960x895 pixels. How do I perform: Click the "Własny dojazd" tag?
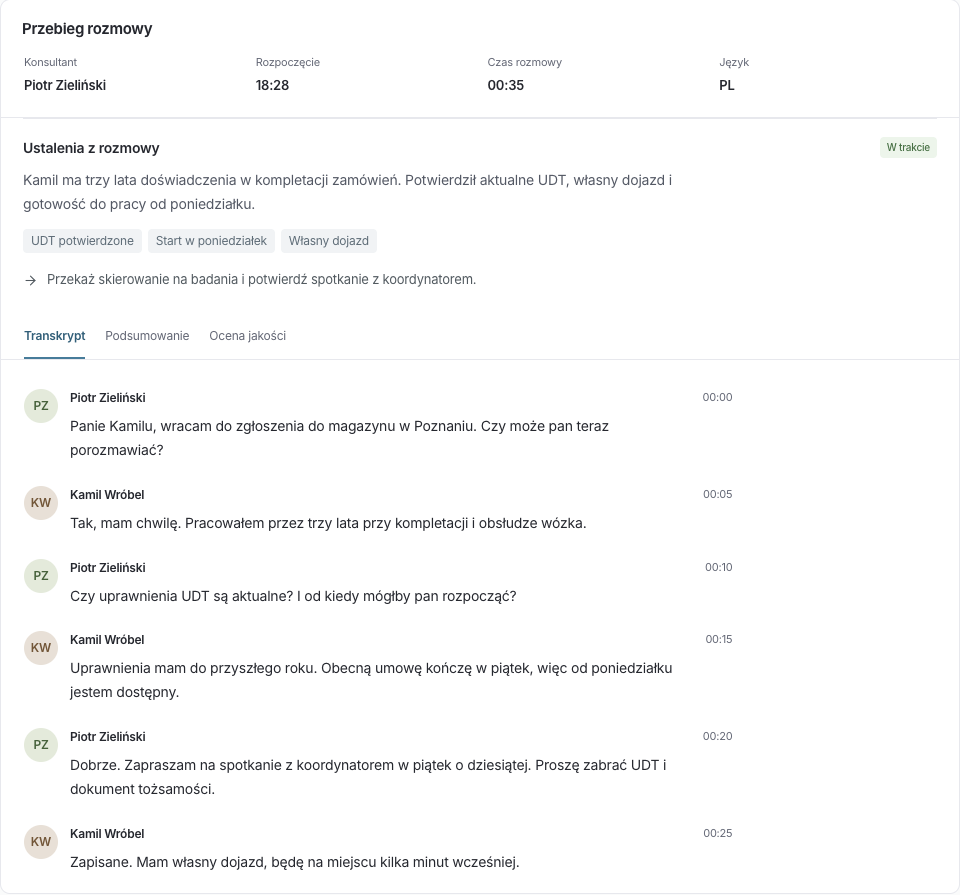(329, 241)
